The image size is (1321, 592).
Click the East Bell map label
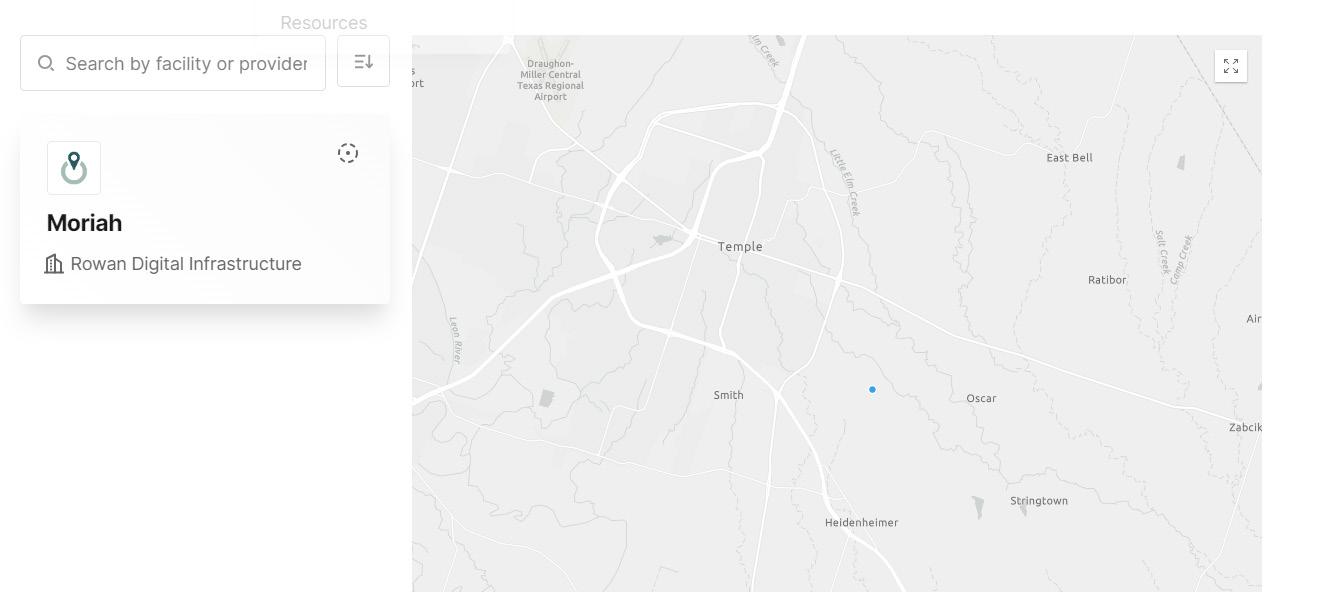tap(1069, 158)
